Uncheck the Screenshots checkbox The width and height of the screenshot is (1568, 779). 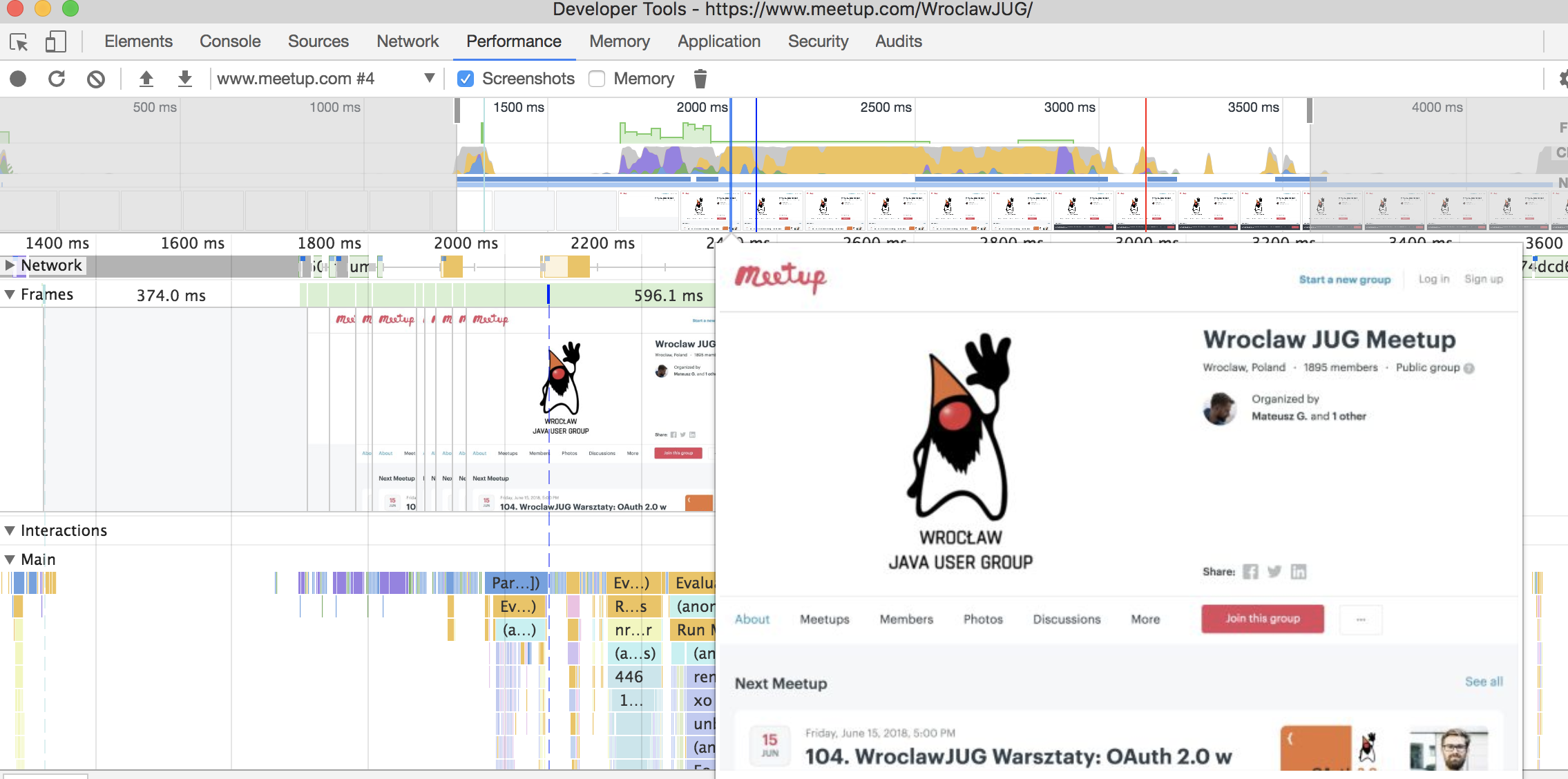[x=466, y=79]
